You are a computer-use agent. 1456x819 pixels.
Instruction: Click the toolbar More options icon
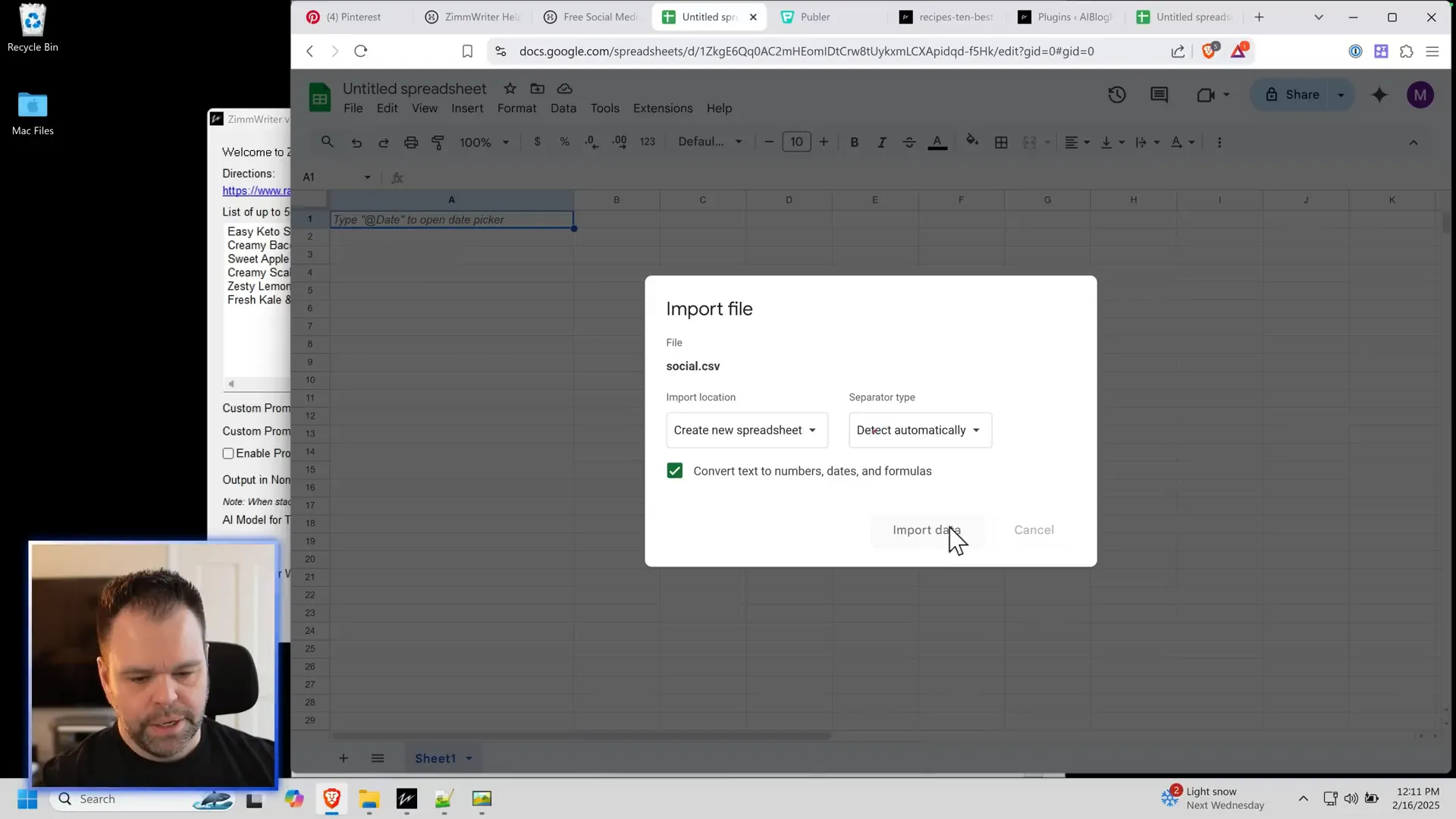1219,143
